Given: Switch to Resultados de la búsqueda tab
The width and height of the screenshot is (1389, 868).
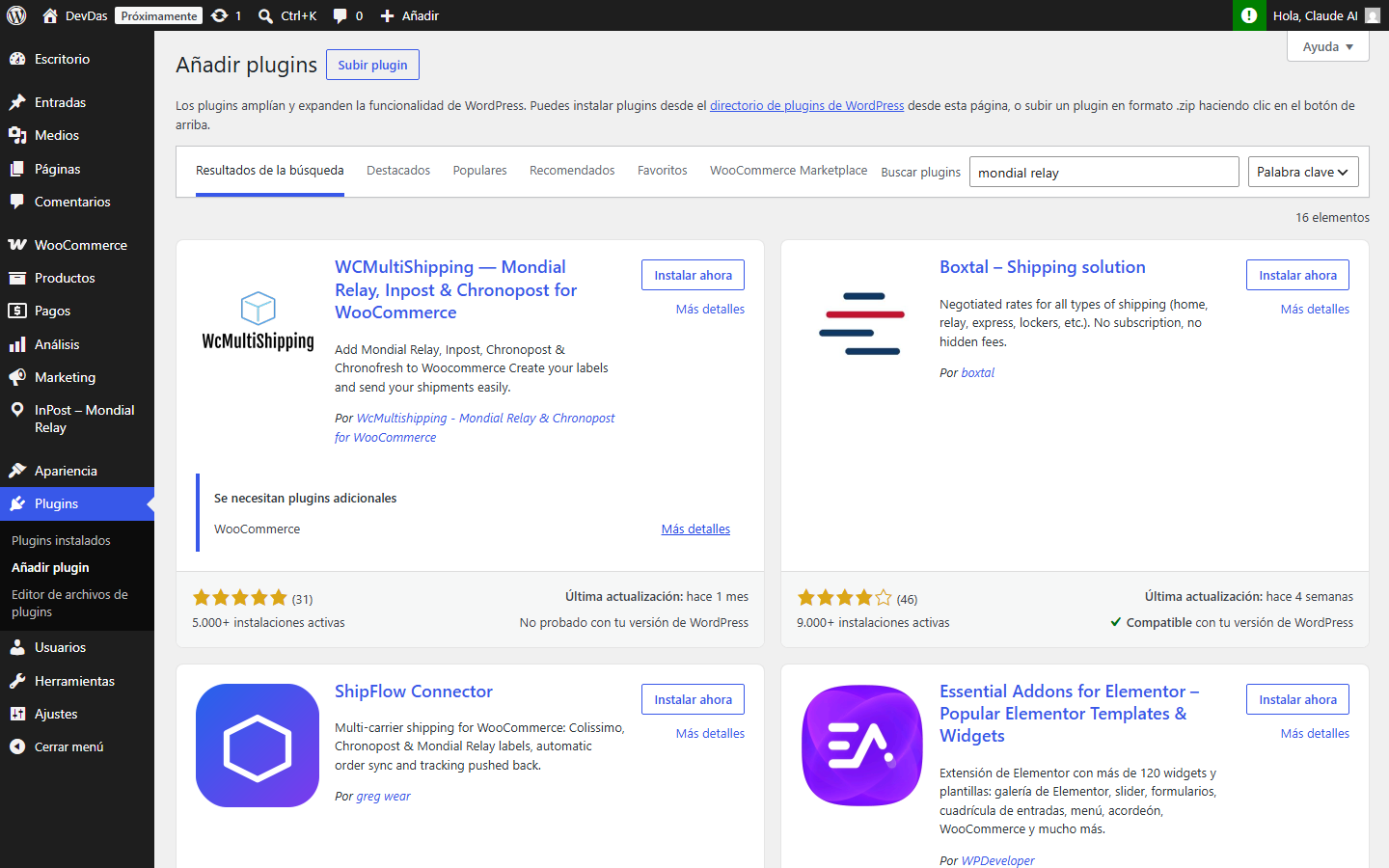Looking at the screenshot, I should point(270,171).
